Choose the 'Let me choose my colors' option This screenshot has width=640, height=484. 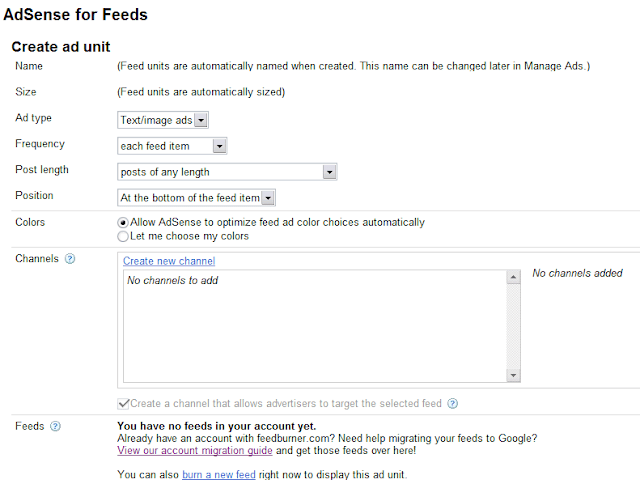pyautogui.click(x=123, y=237)
